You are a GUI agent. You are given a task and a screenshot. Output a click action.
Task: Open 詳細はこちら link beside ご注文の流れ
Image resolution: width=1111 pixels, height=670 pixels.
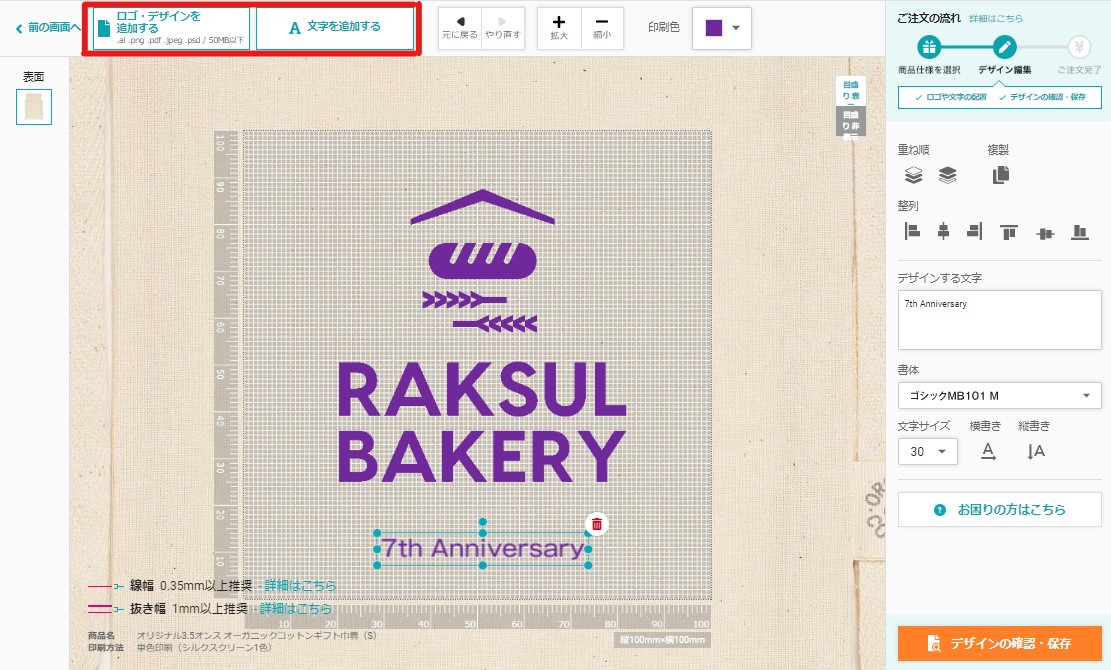tap(996, 18)
